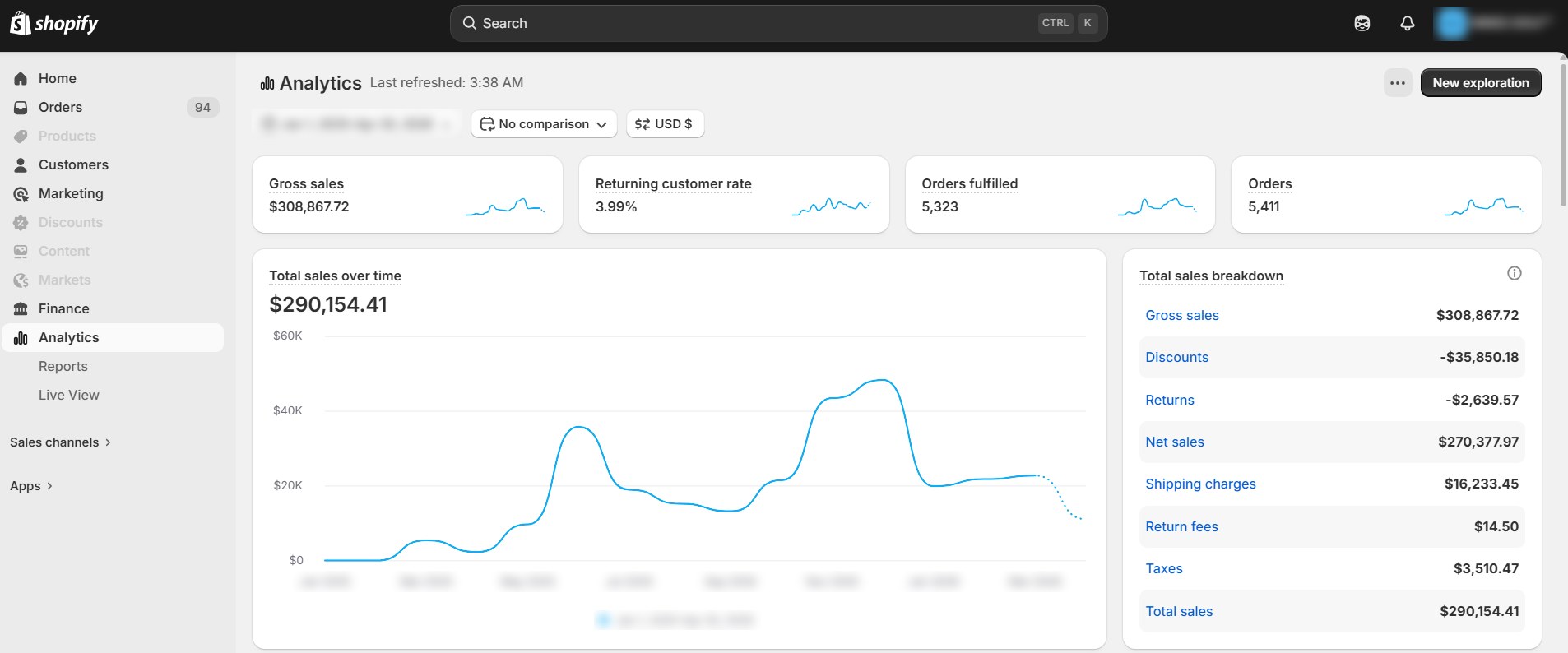This screenshot has height=653, width=1568.
Task: Click the Content image icon
Action: (21, 251)
